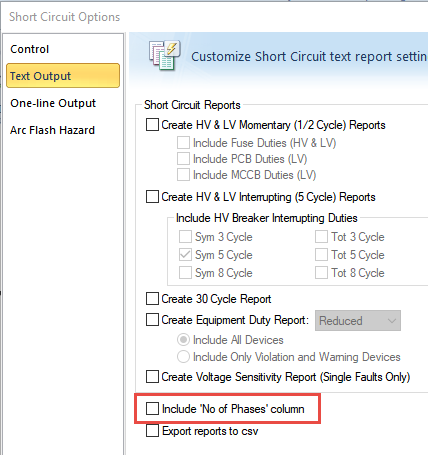Open the Arc Flash Hazard section
This screenshot has width=428, height=455.
click(52, 130)
